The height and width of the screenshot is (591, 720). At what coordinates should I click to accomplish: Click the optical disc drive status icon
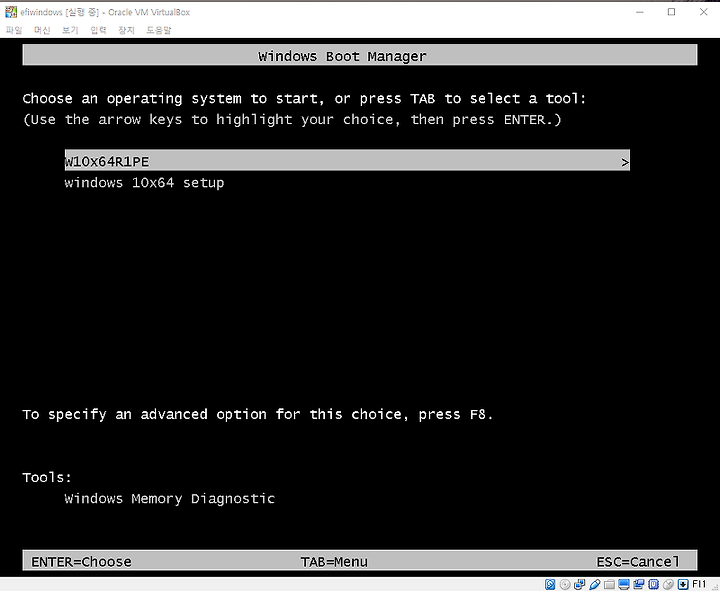[565, 584]
